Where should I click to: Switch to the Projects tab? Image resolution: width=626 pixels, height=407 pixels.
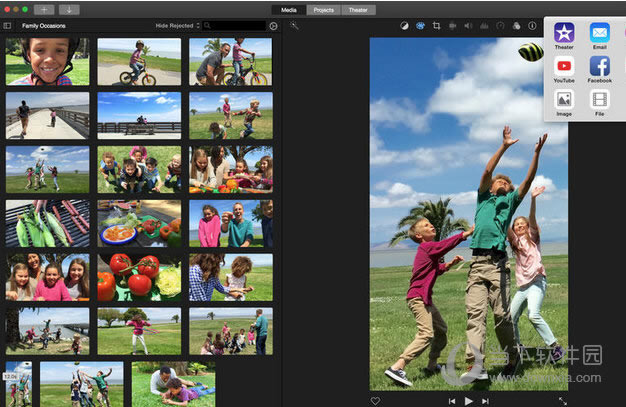(323, 9)
